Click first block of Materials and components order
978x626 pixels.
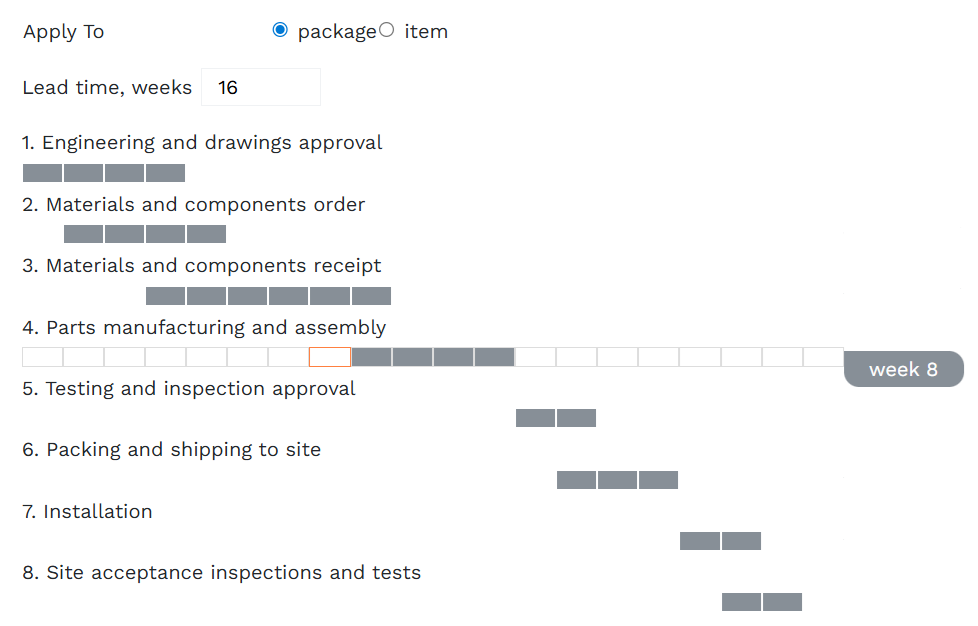coord(84,234)
